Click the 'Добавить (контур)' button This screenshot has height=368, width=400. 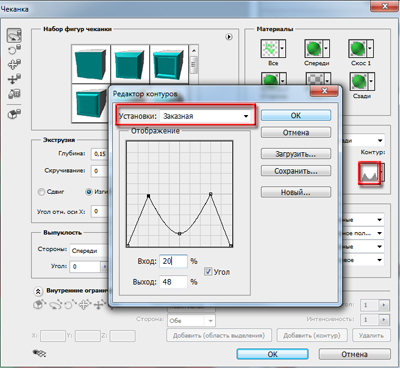pyautogui.click(x=312, y=335)
